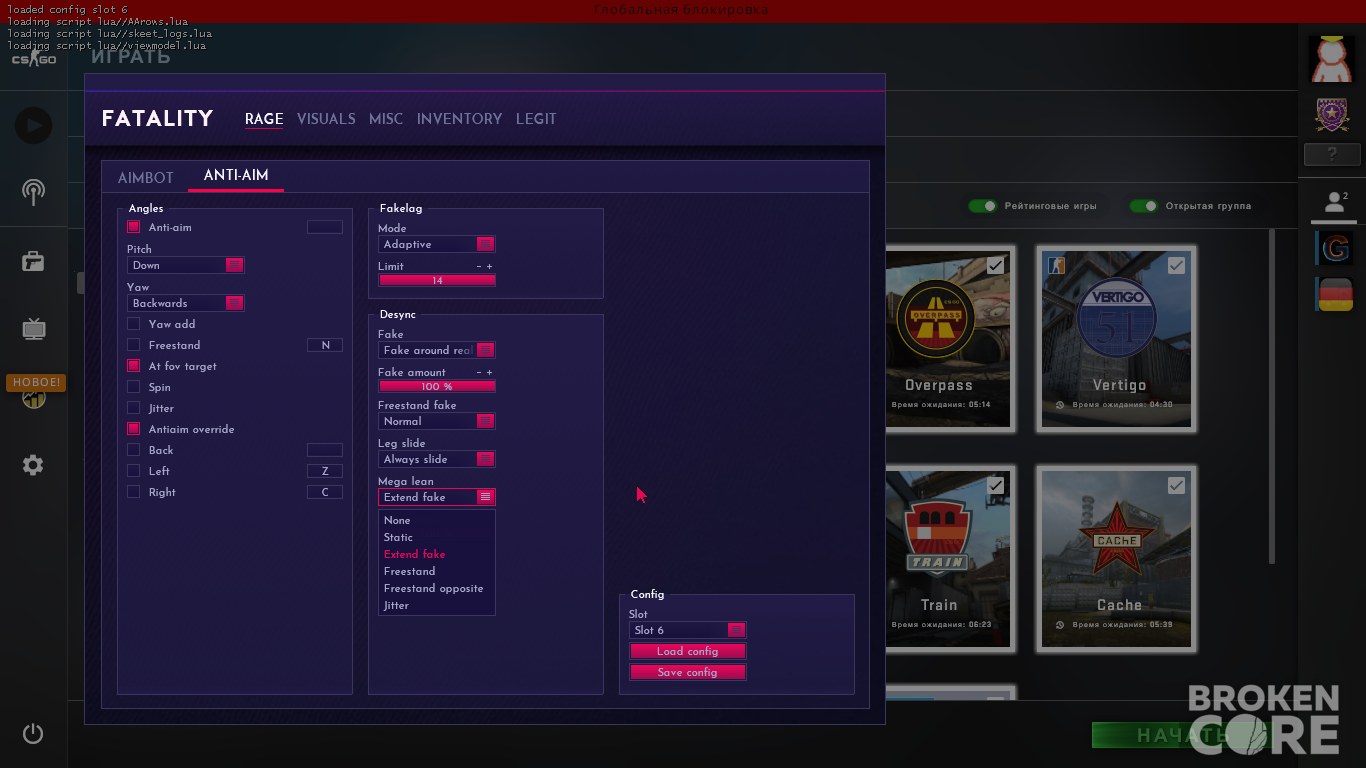Open the inventory briefcase sidebar icon
This screenshot has height=768, width=1366.
click(33, 261)
